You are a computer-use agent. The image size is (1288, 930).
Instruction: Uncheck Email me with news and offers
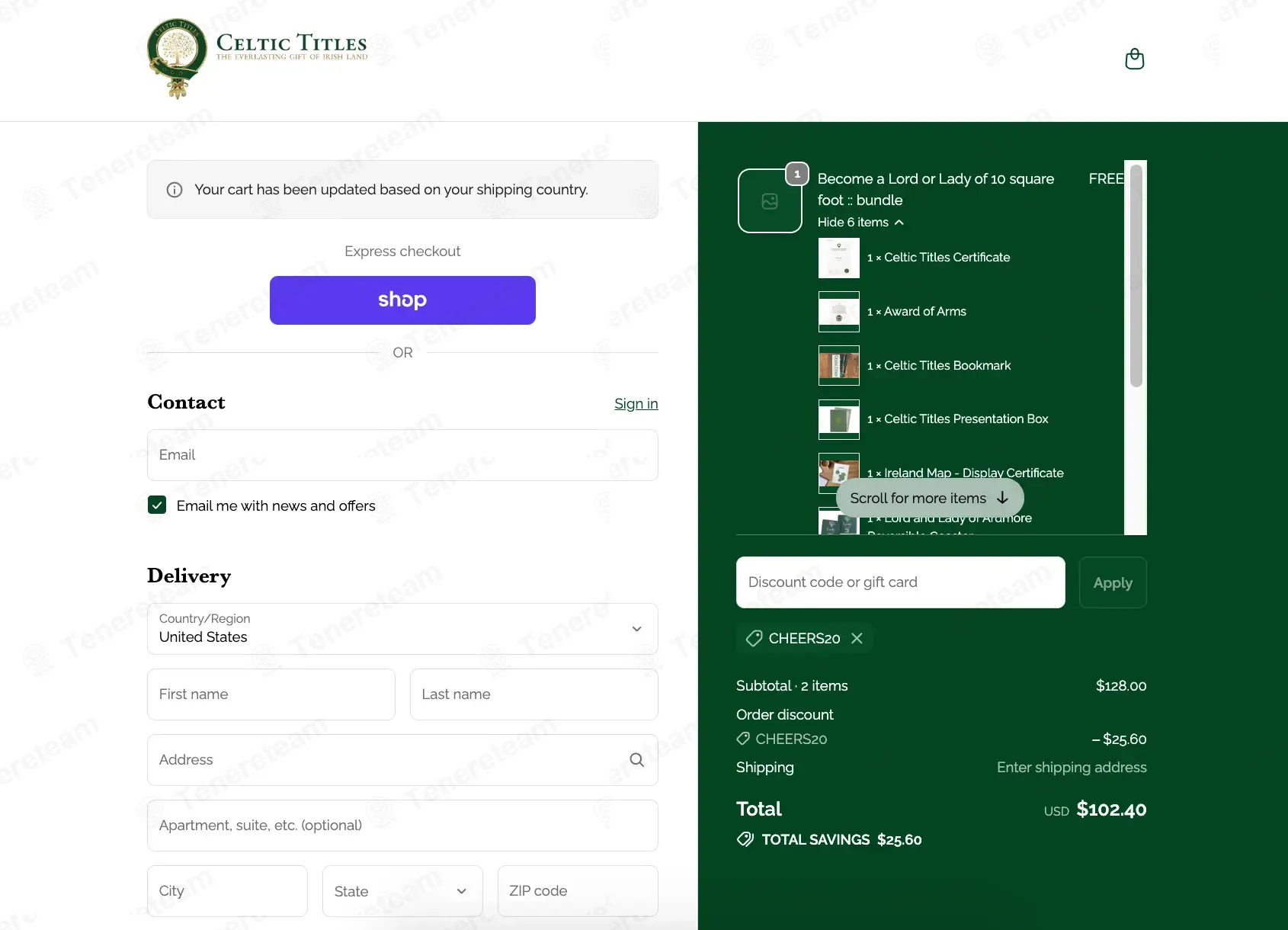tap(157, 505)
